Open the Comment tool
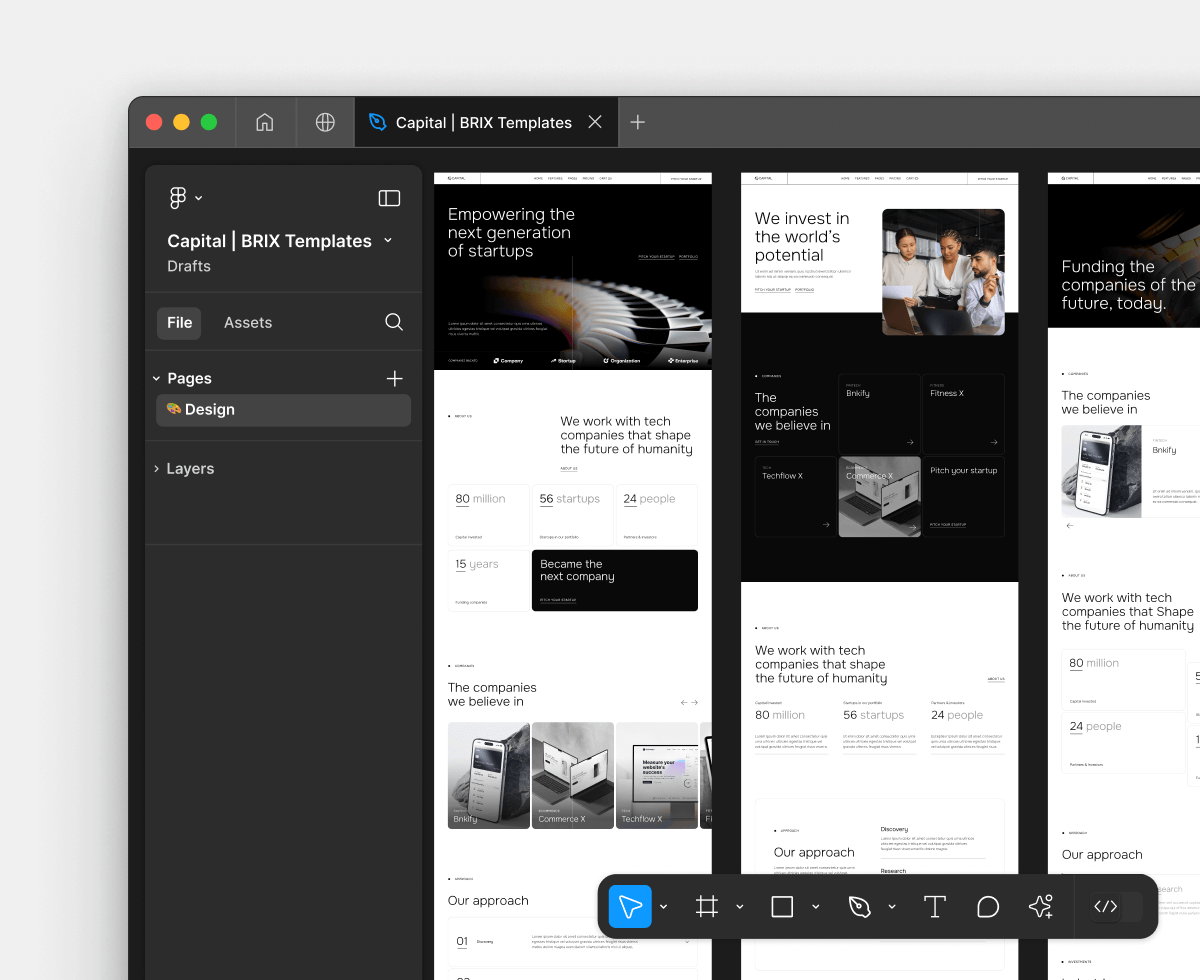The image size is (1200, 980). (988, 907)
